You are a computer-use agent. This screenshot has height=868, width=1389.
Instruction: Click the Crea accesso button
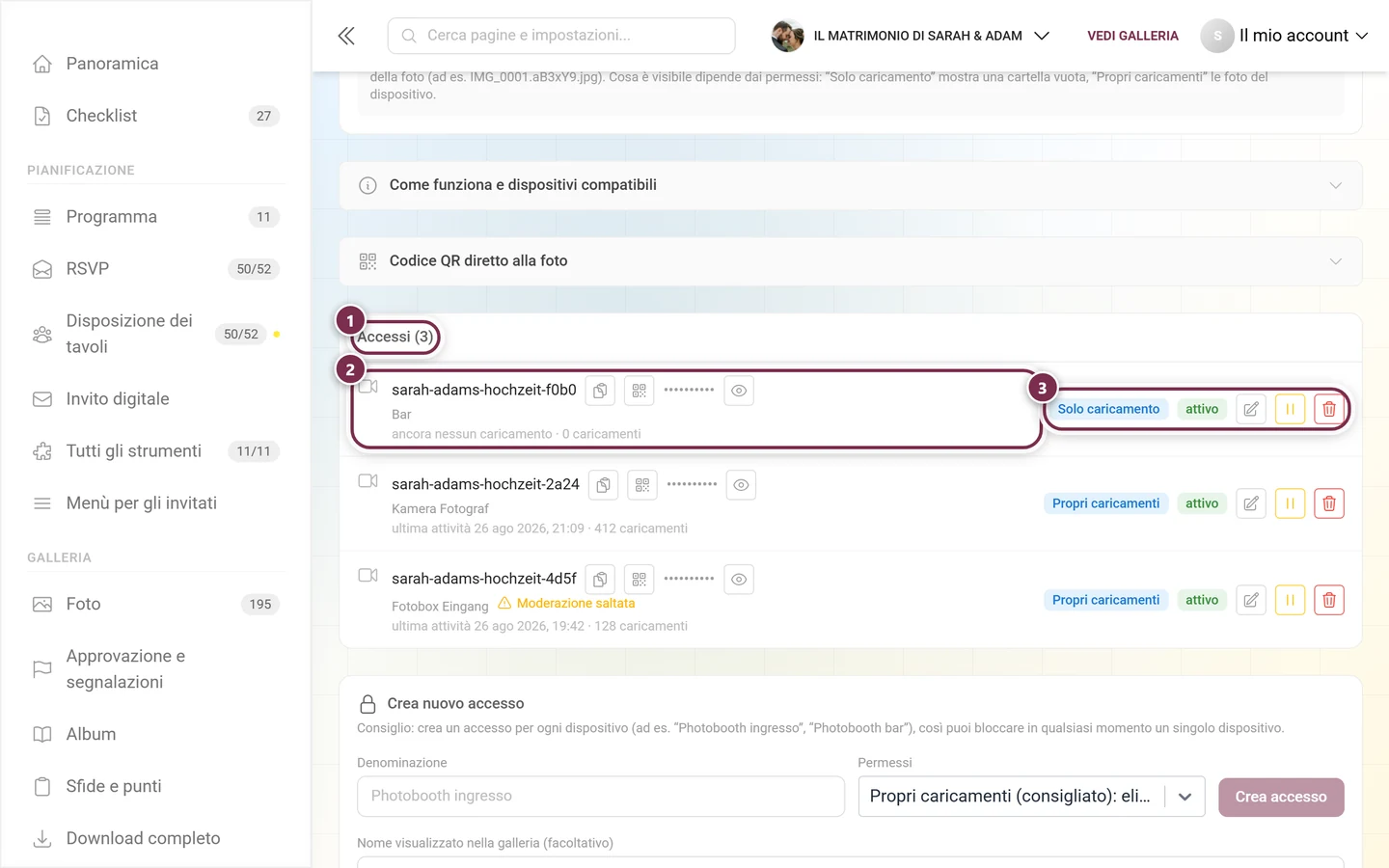pos(1281,798)
